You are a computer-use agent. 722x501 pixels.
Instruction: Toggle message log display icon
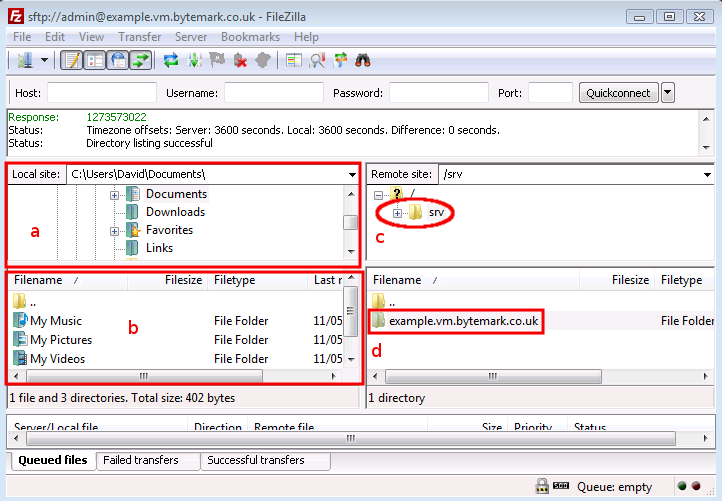point(72,60)
